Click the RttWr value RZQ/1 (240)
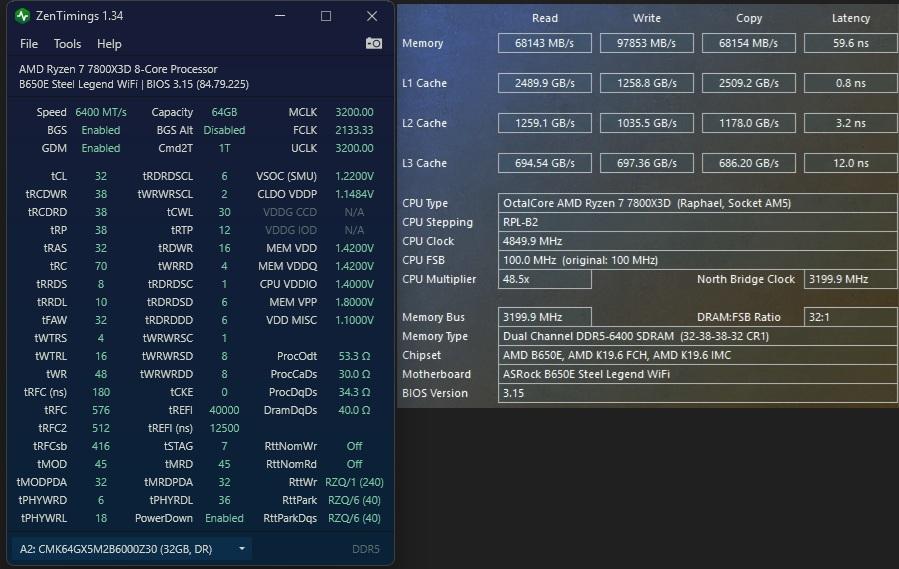 click(x=354, y=482)
